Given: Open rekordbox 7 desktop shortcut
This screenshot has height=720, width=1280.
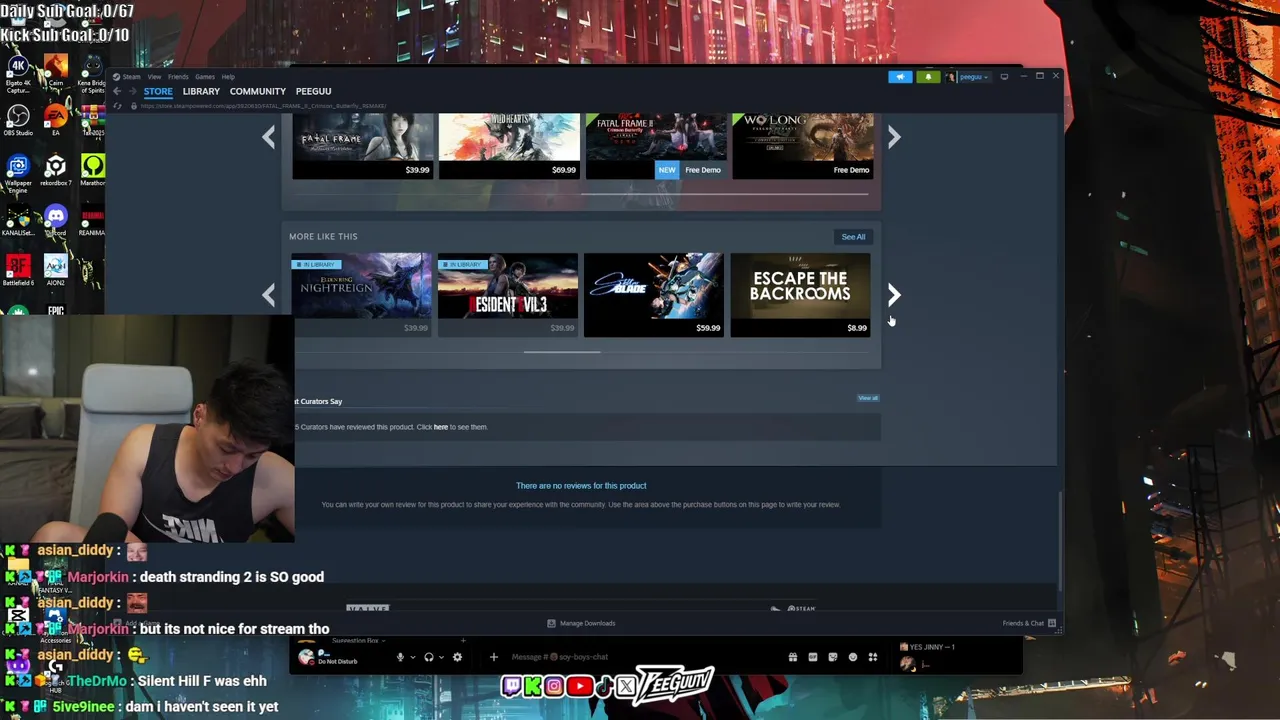Looking at the screenshot, I should point(56,170).
